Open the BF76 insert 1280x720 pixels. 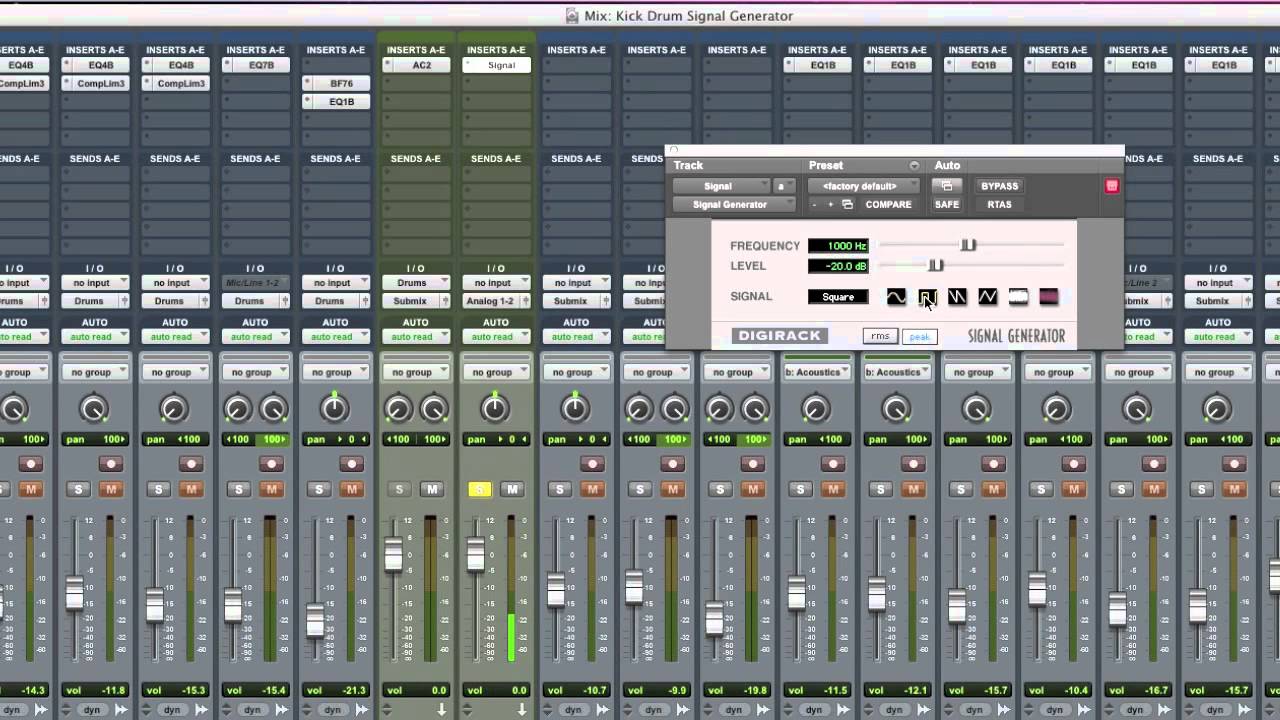point(336,84)
